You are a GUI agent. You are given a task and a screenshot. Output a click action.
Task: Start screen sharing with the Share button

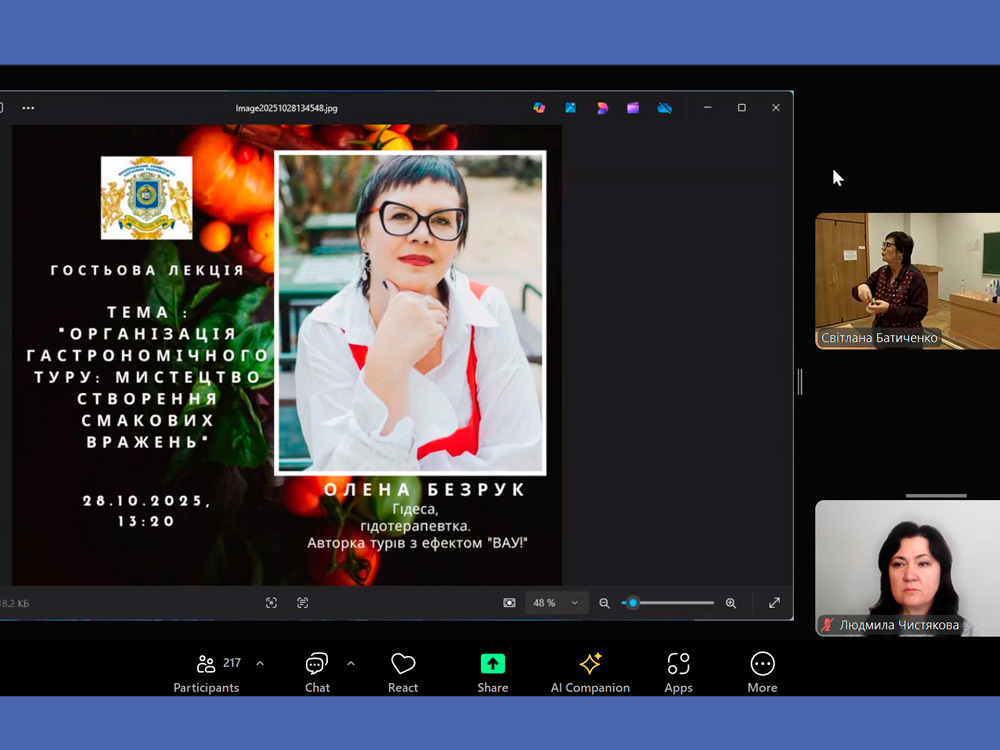click(x=492, y=672)
